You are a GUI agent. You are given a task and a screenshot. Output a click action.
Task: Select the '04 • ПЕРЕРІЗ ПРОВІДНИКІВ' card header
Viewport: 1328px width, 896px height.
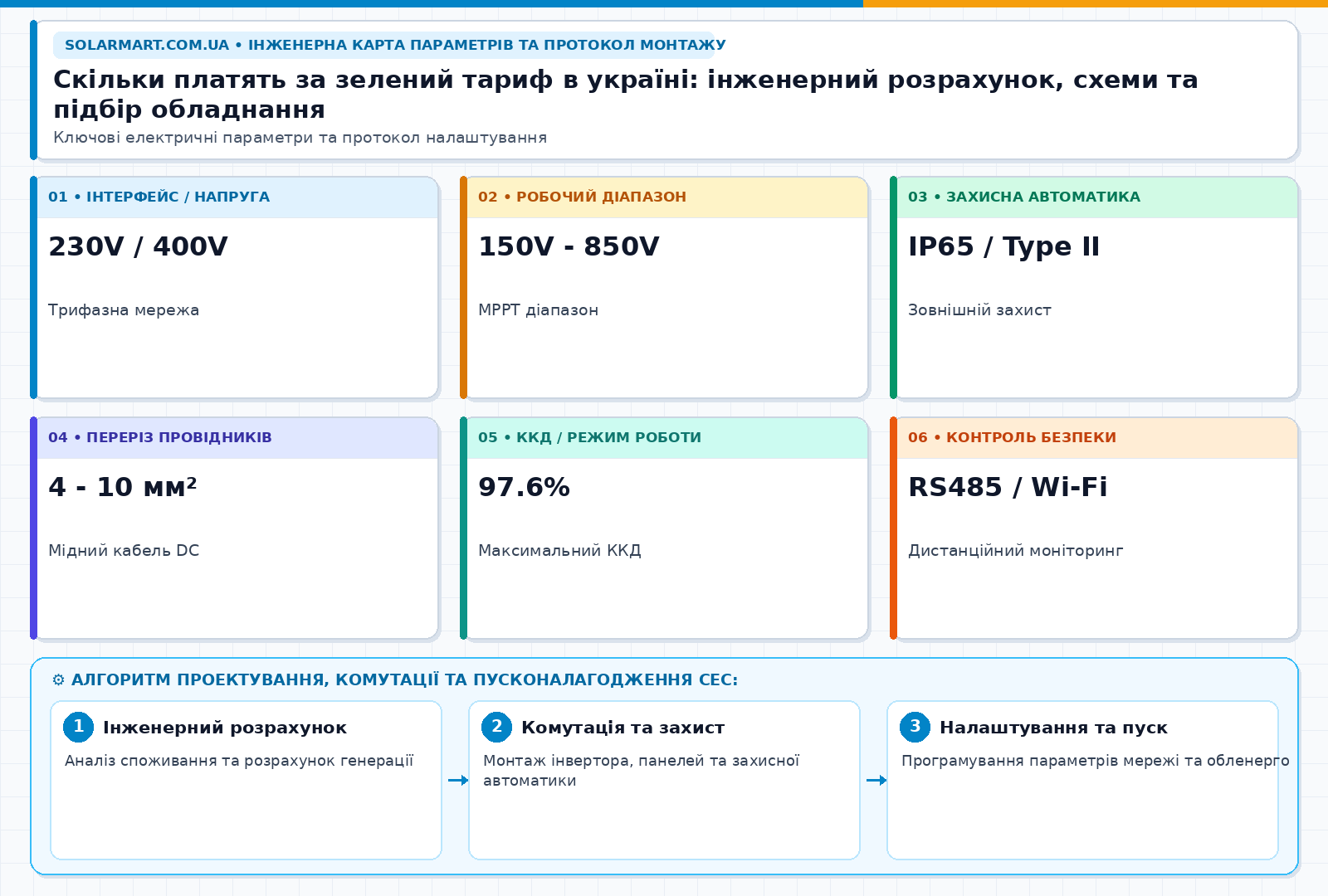[237, 438]
